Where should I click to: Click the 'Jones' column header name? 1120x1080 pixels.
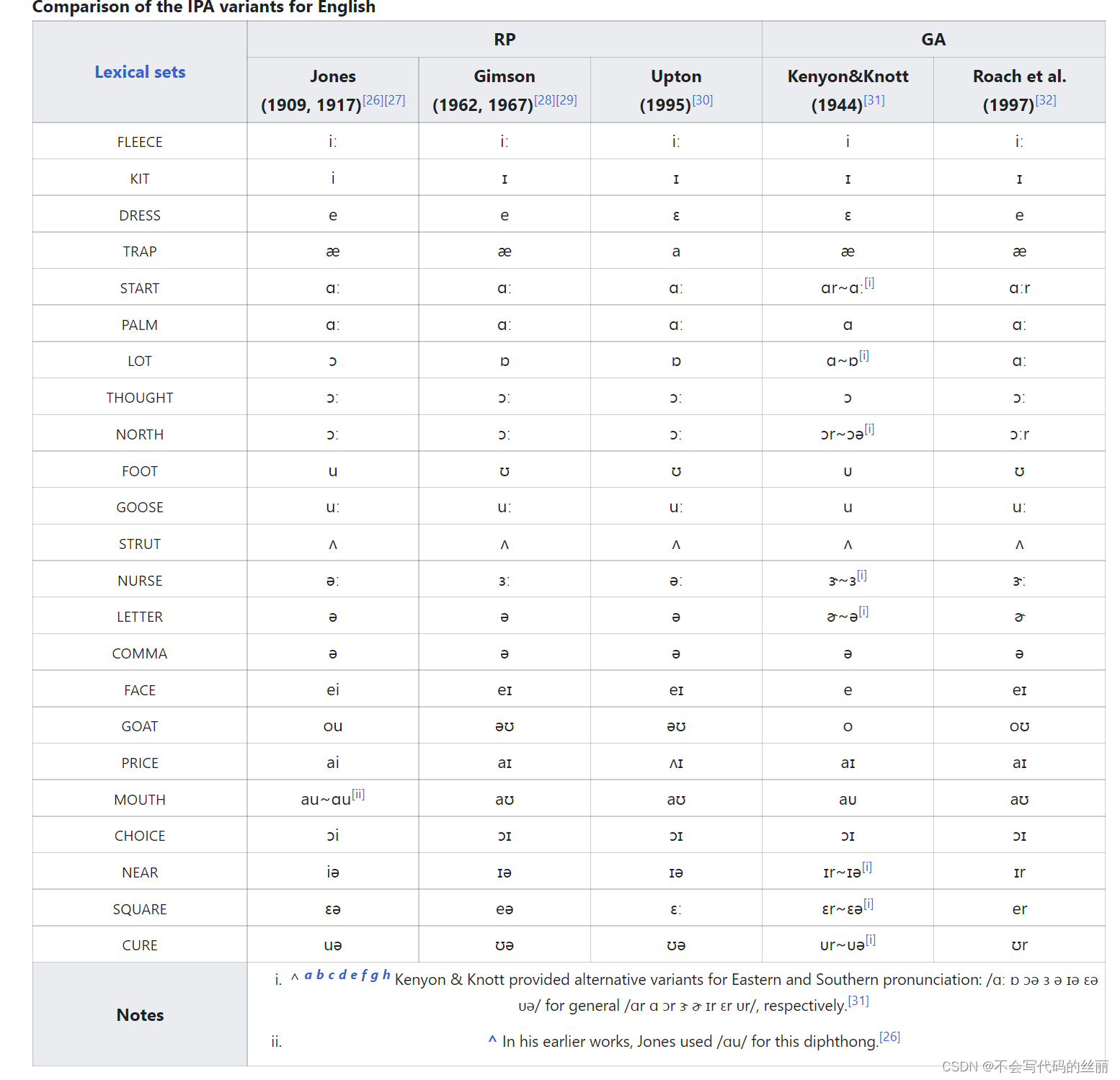pyautogui.click(x=333, y=76)
